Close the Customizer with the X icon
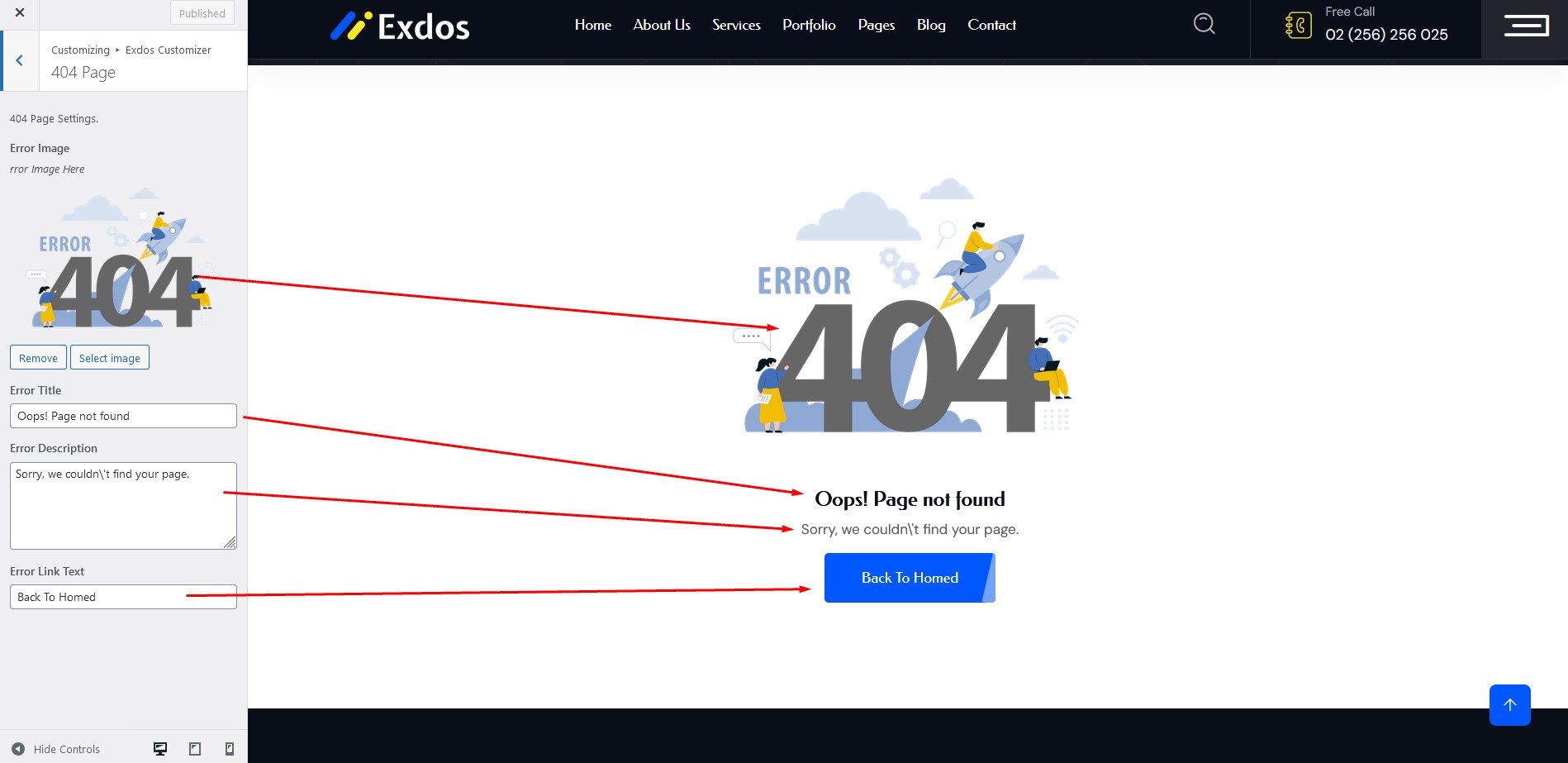Screen dimensions: 1568x763 [20, 13]
